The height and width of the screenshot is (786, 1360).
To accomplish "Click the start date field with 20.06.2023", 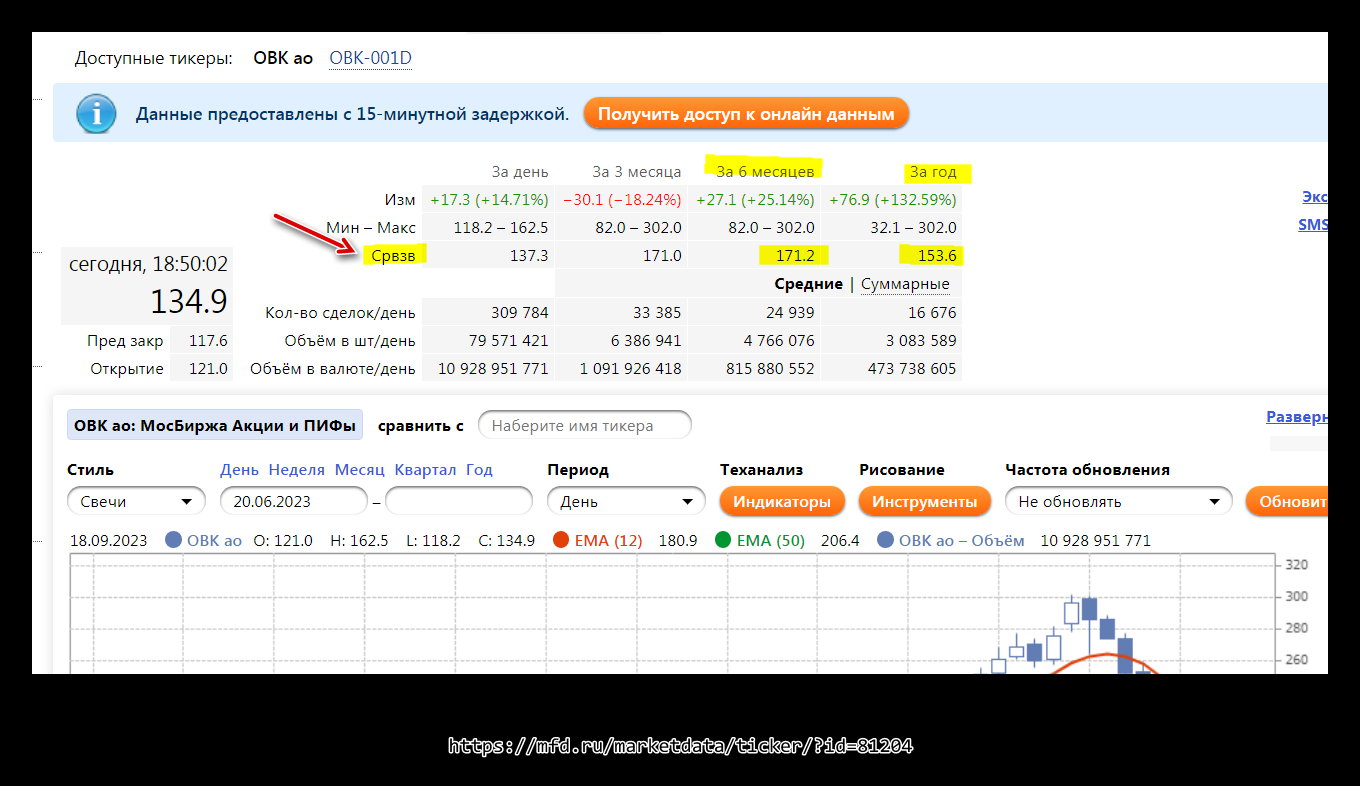I will (x=294, y=501).
